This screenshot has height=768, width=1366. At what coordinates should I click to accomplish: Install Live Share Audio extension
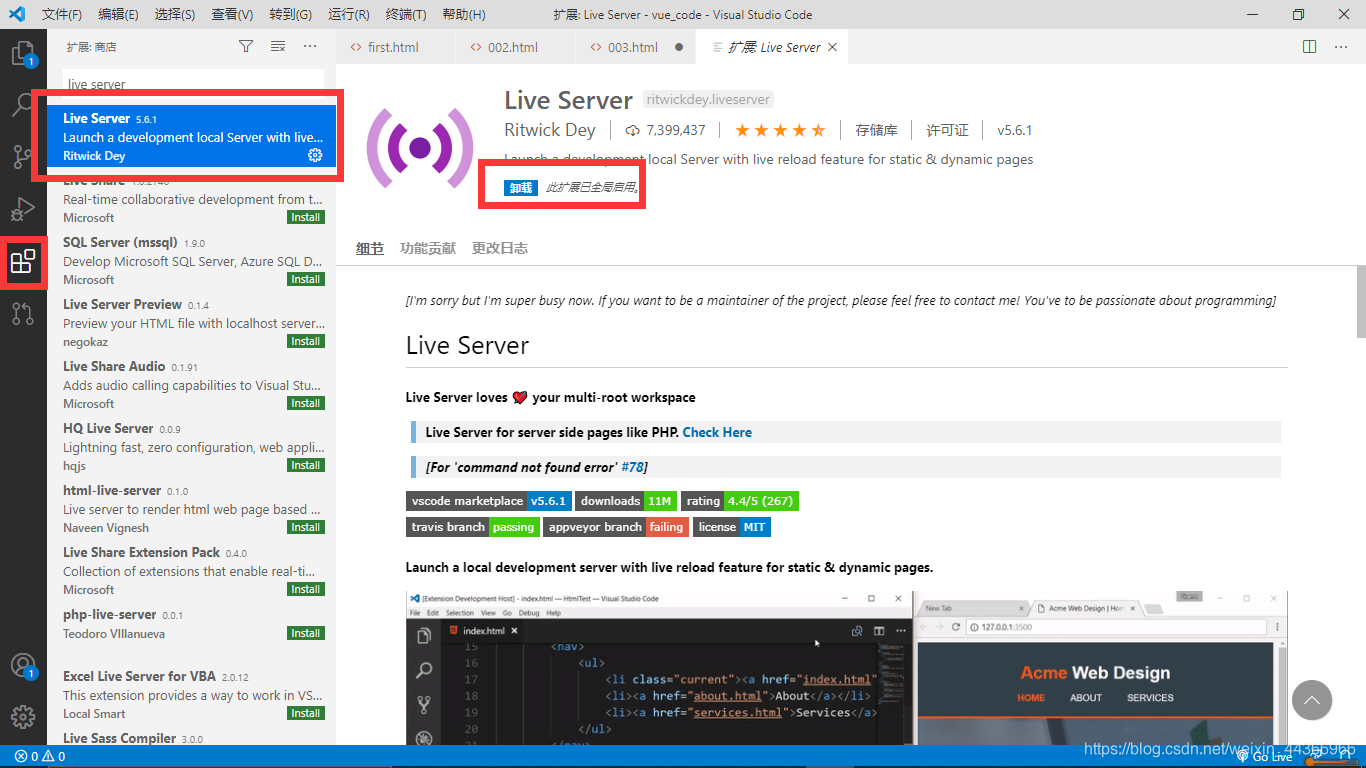[x=306, y=403]
